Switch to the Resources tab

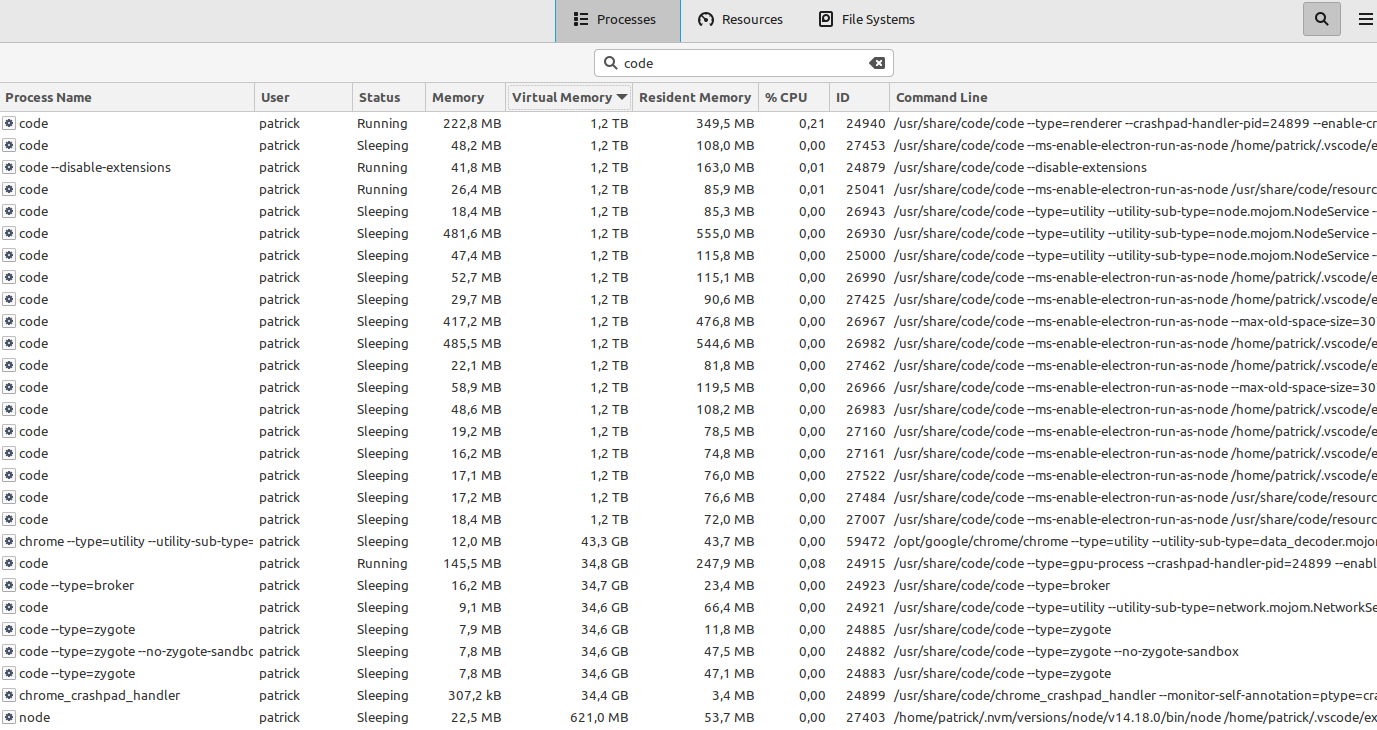pyautogui.click(x=740, y=18)
